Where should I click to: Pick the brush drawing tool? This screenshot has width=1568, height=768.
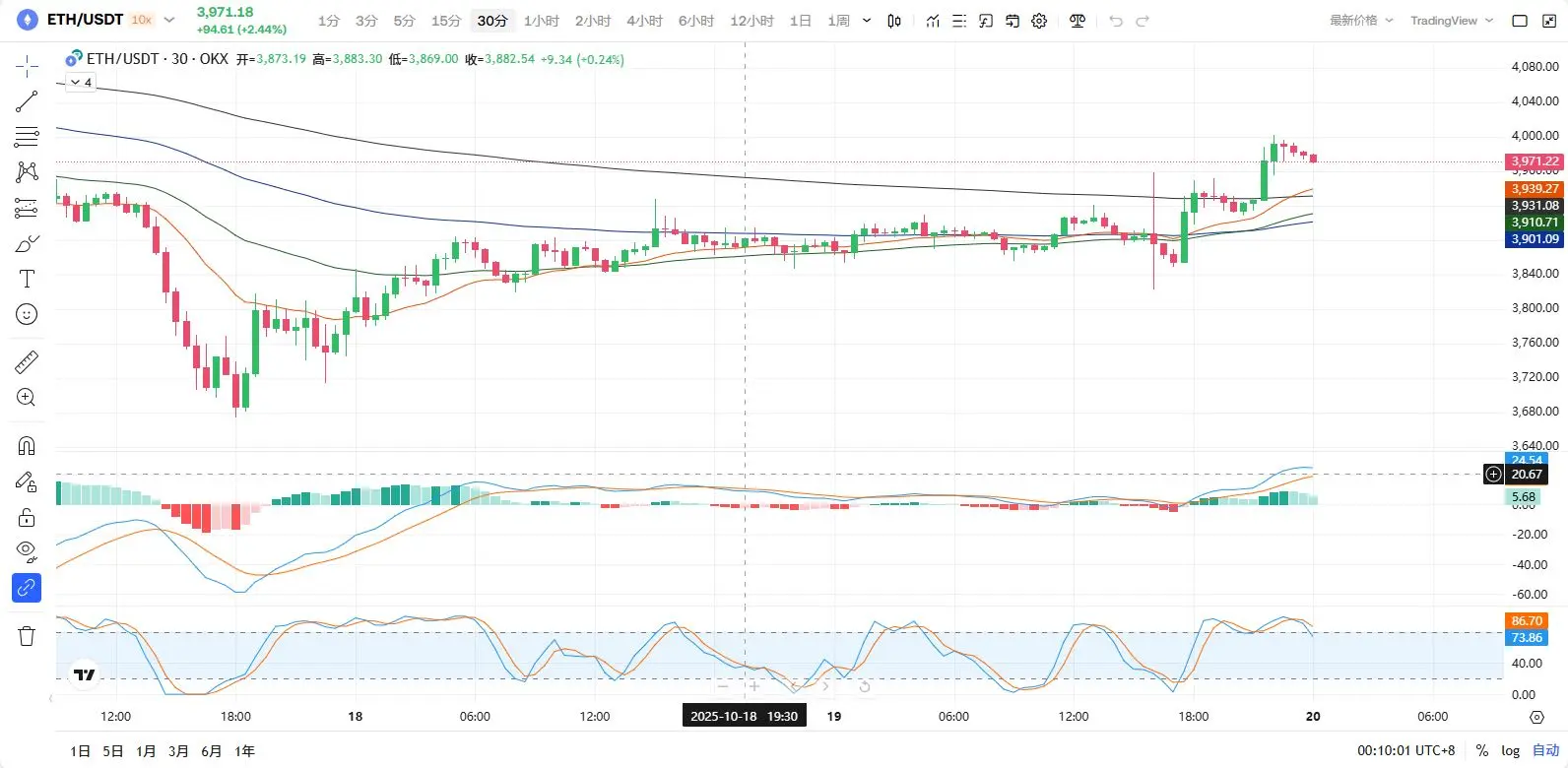pos(27,243)
